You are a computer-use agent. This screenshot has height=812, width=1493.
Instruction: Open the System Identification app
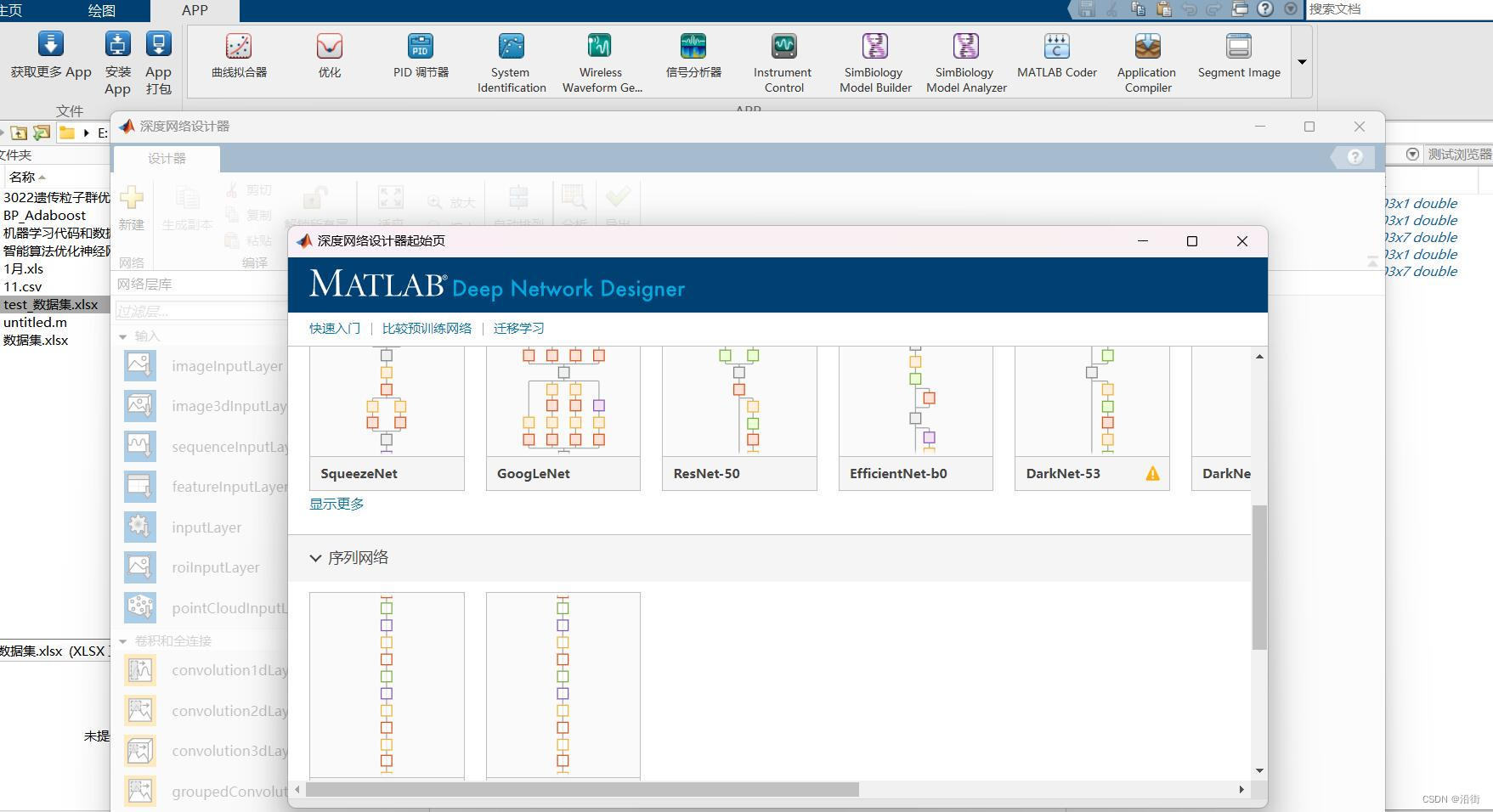click(512, 47)
